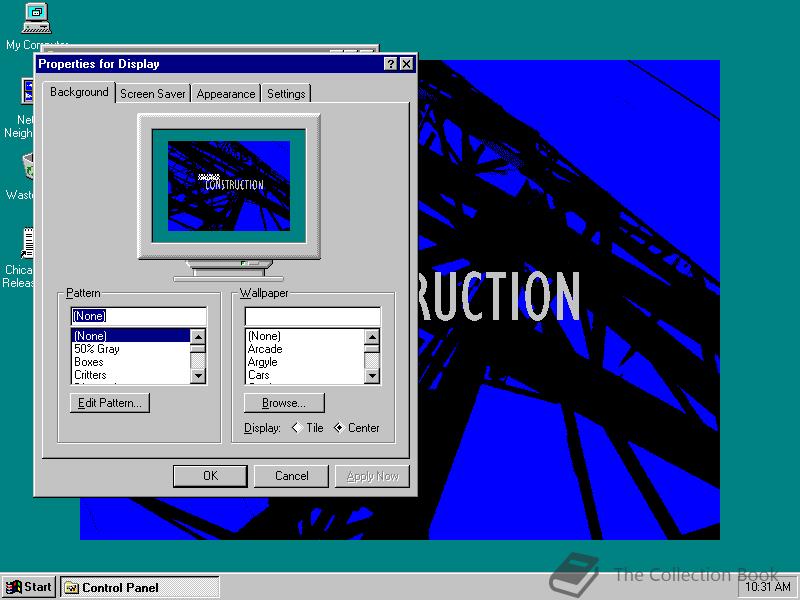Click the Edit Pattern button
This screenshot has height=600, width=800.
coord(110,403)
